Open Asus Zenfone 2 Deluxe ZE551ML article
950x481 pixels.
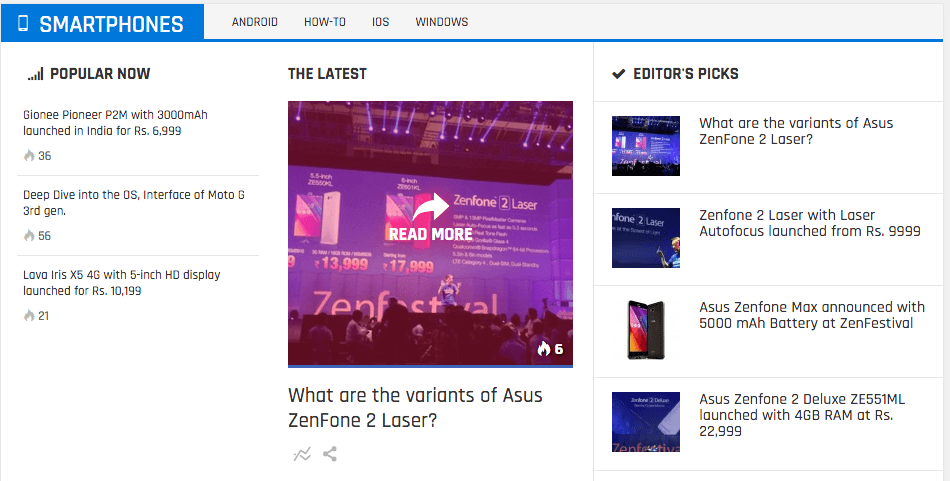(802, 415)
